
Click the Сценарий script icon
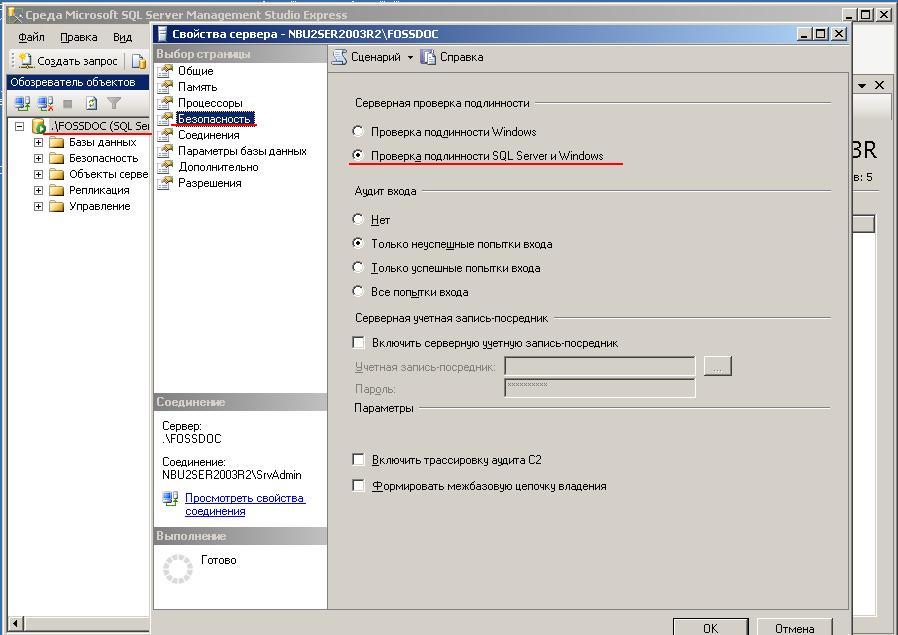click(x=340, y=57)
